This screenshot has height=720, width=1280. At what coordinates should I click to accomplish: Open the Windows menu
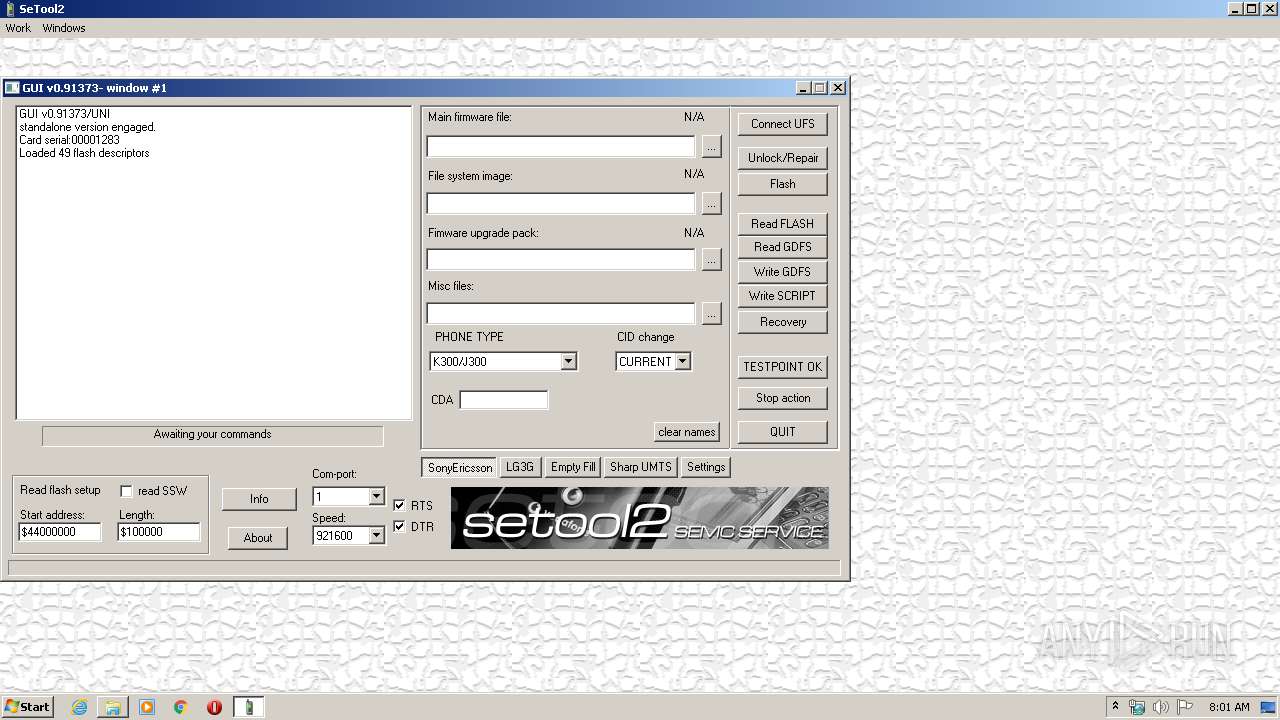click(64, 28)
